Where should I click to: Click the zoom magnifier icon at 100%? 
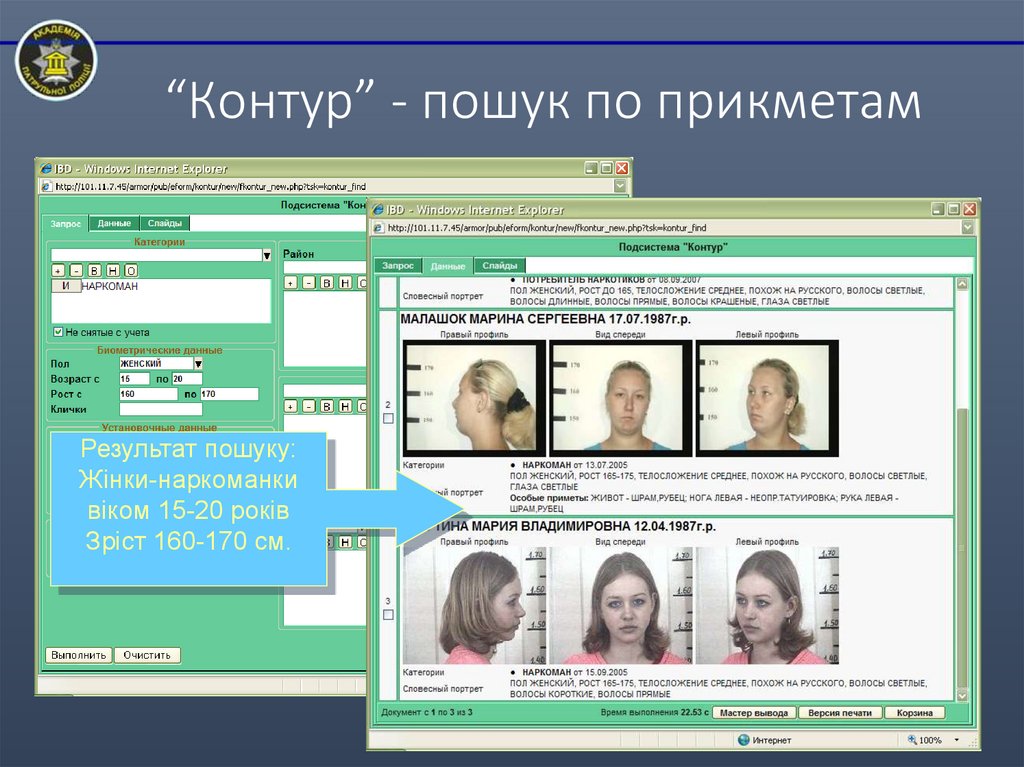pos(912,740)
